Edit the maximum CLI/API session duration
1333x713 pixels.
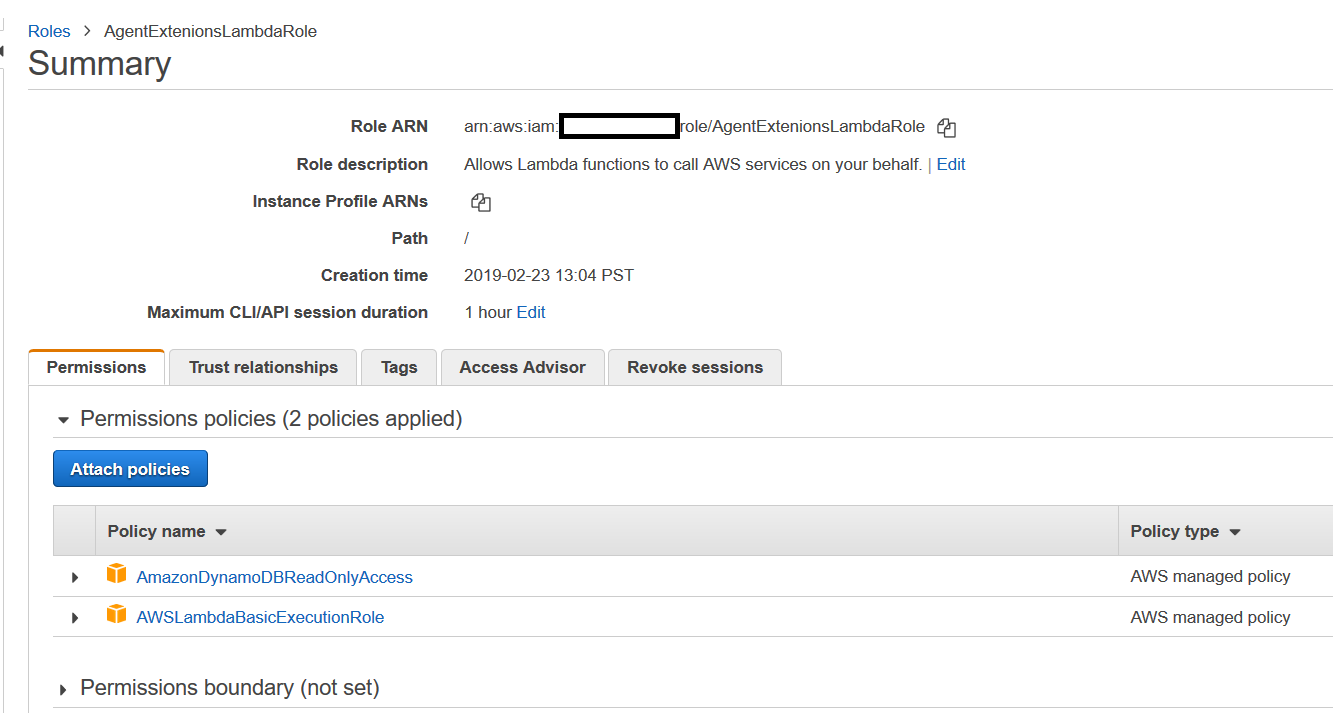tap(531, 312)
